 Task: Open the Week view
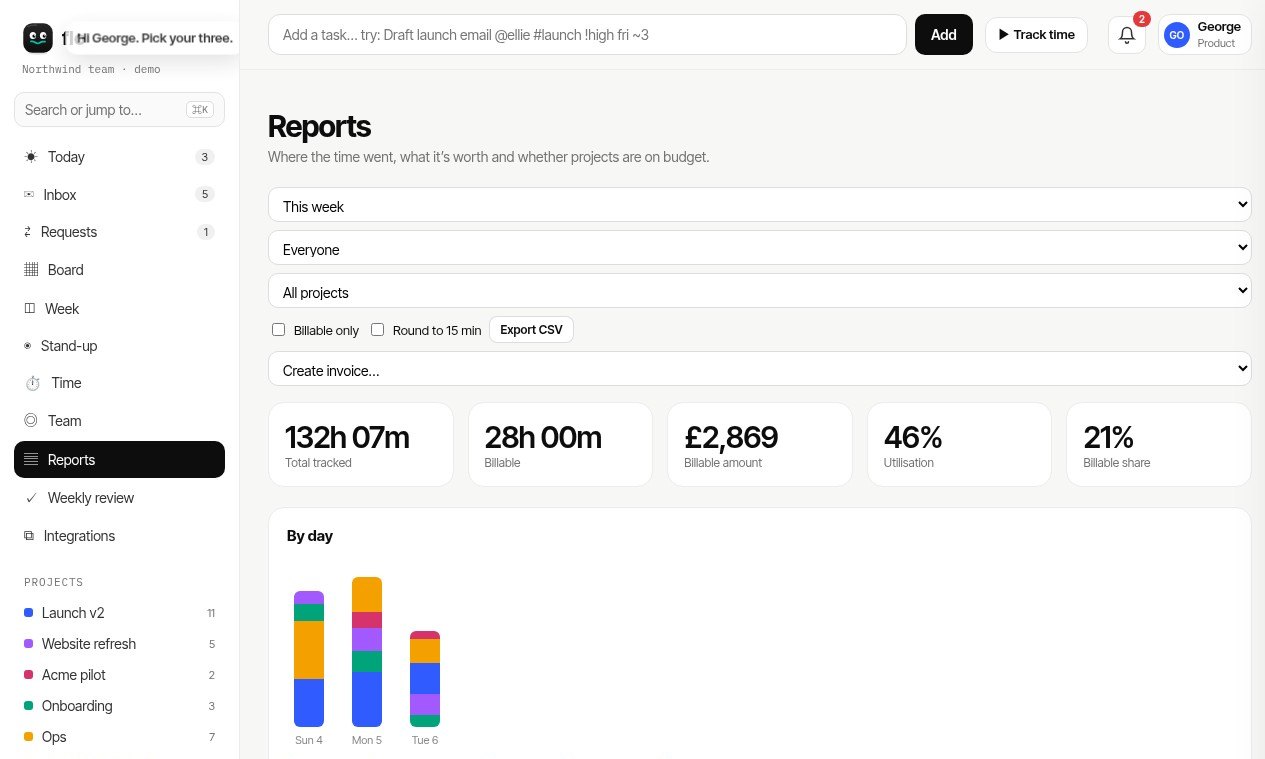click(x=119, y=309)
